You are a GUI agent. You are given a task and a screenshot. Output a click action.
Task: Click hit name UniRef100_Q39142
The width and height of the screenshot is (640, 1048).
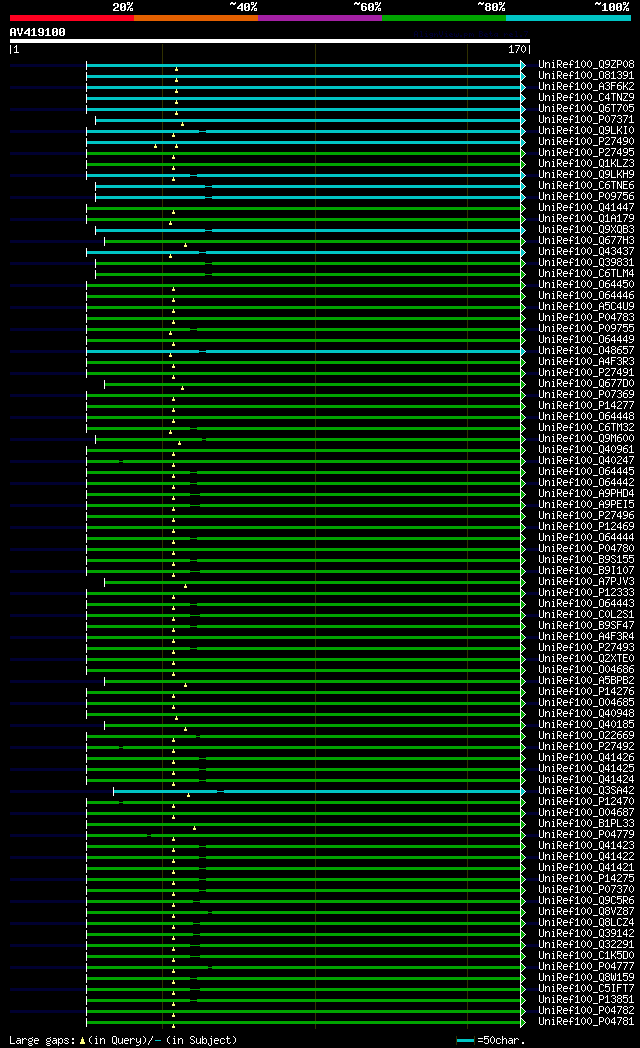point(587,934)
